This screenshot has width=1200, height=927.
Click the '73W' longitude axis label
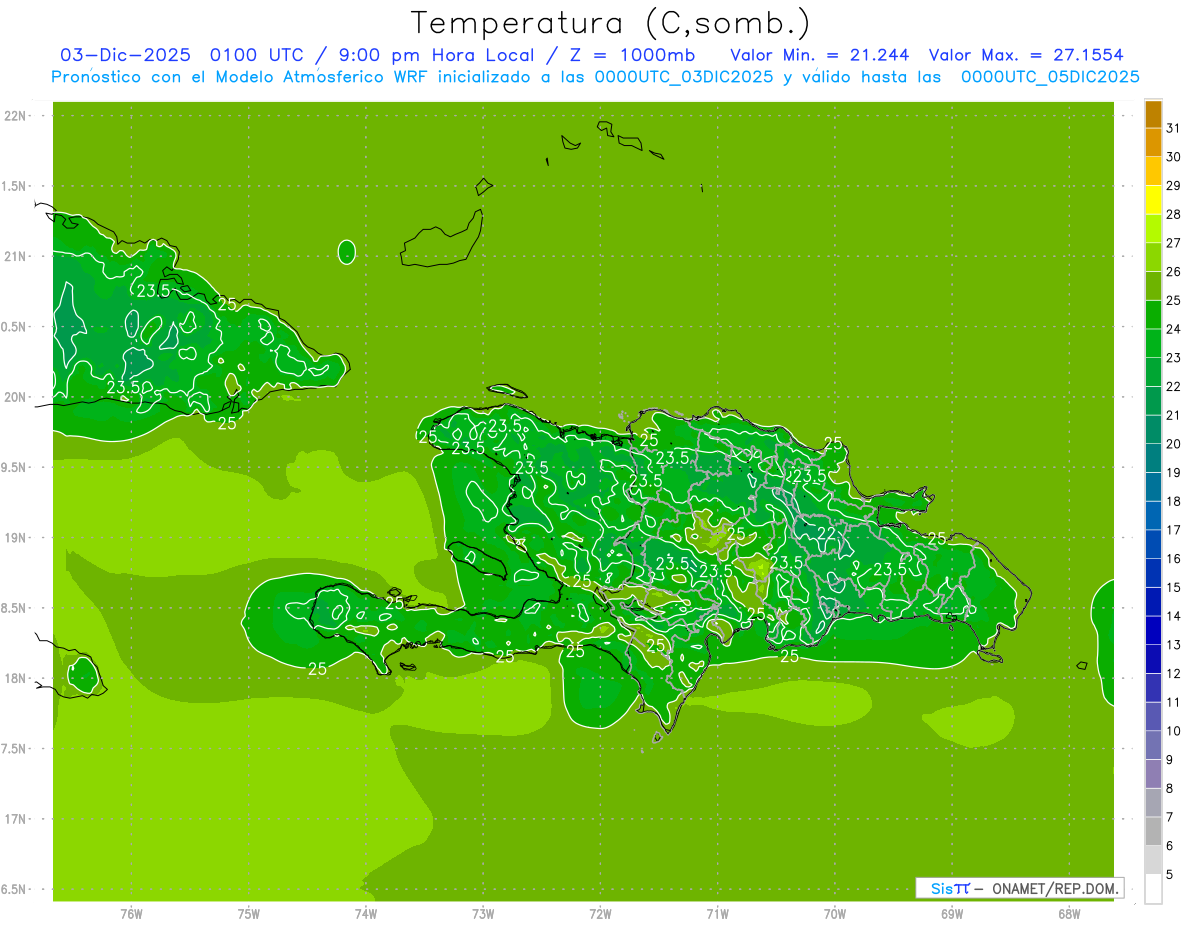[483, 914]
